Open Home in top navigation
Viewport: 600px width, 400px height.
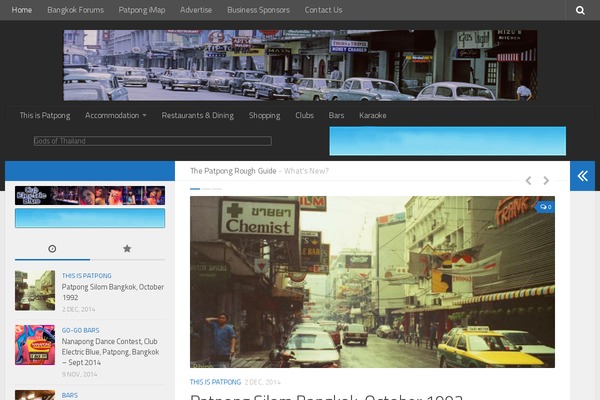(22, 10)
